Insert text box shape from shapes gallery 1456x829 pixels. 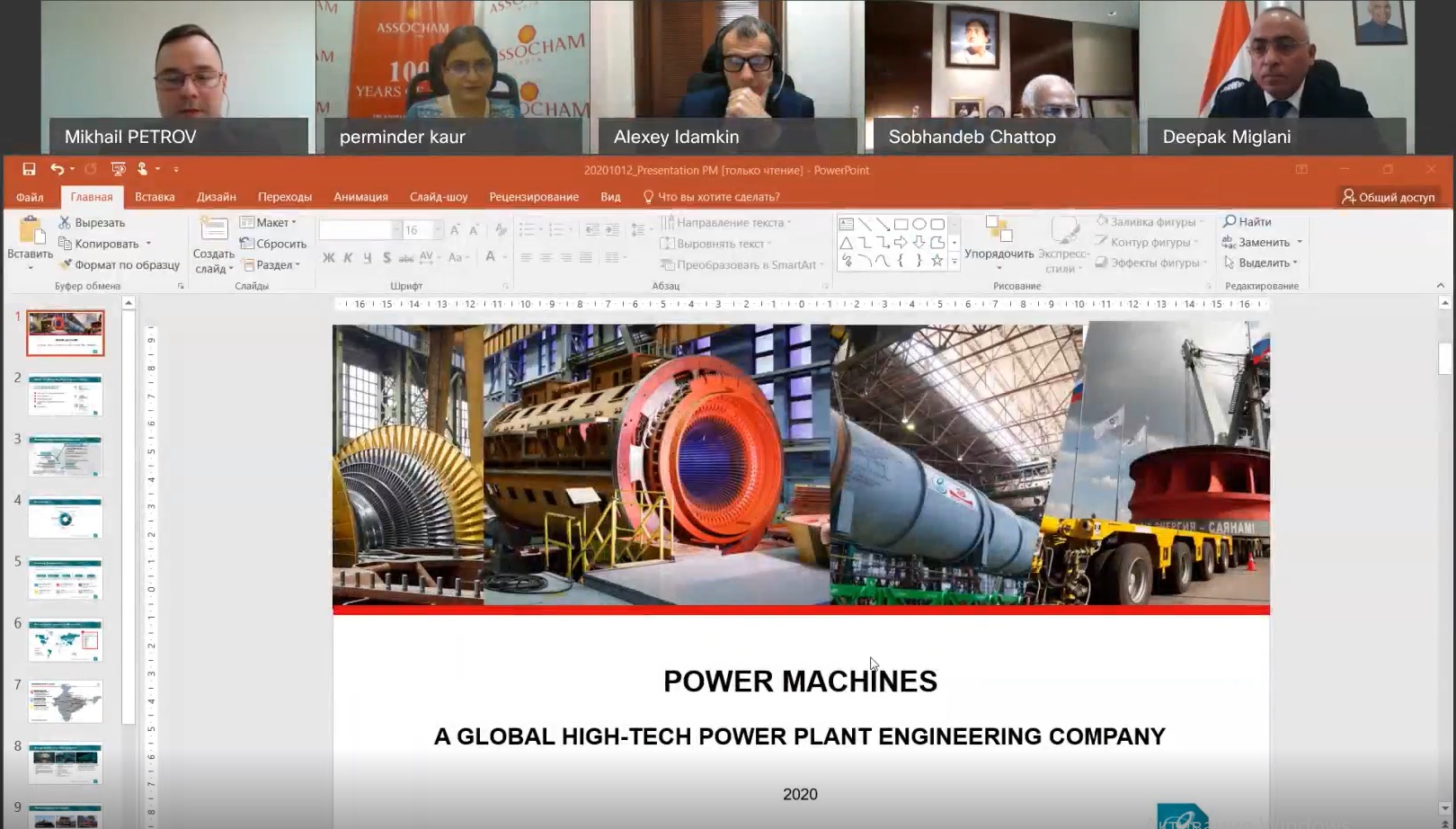[846, 224]
